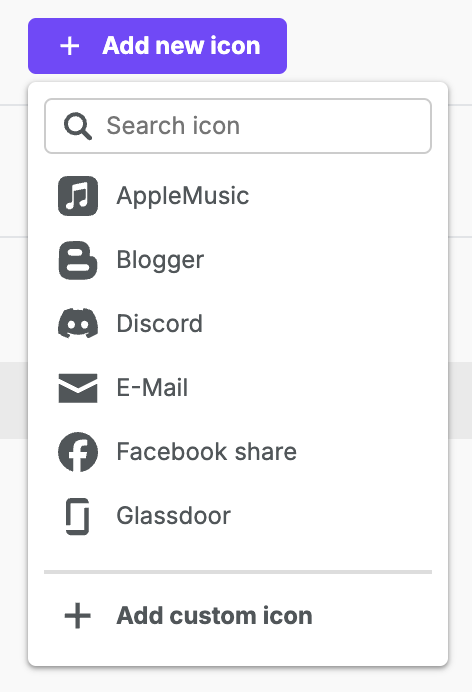Click Add custom icon text
472x692 pixels.
(214, 615)
